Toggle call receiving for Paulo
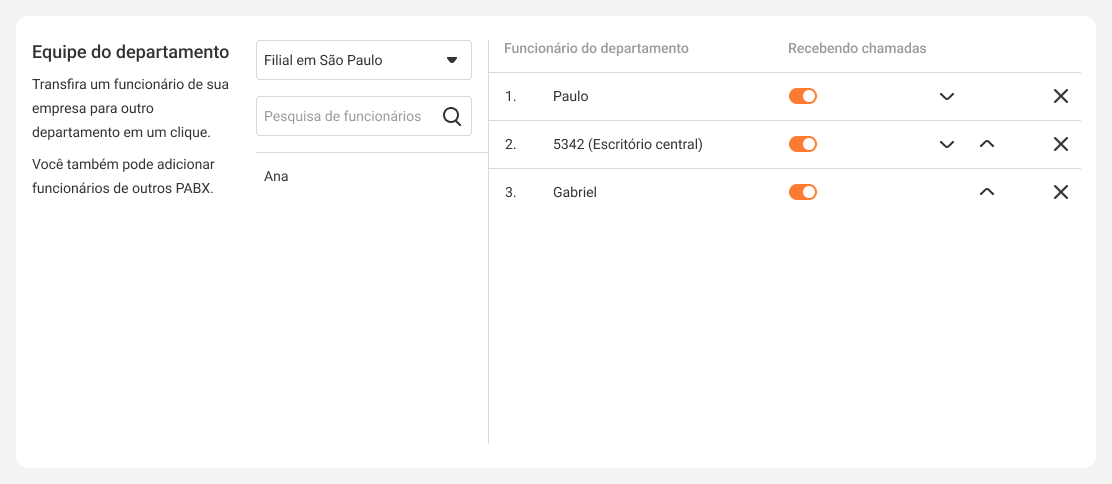This screenshot has width=1112, height=484. coord(803,96)
